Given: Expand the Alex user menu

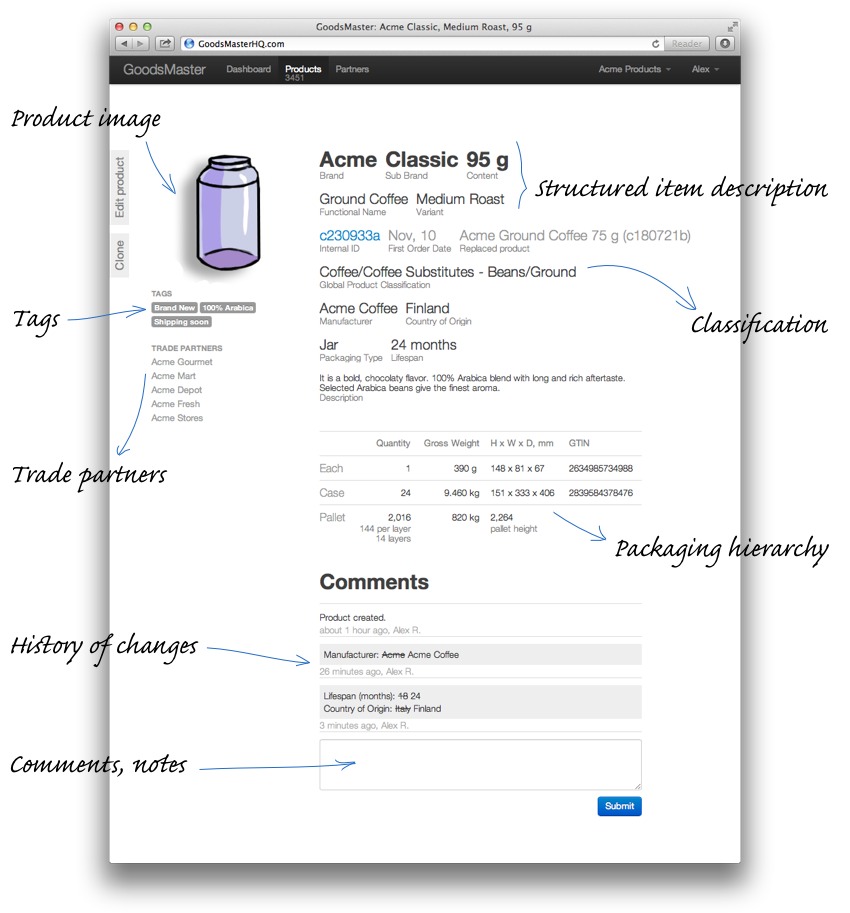Looking at the screenshot, I should pyautogui.click(x=706, y=70).
